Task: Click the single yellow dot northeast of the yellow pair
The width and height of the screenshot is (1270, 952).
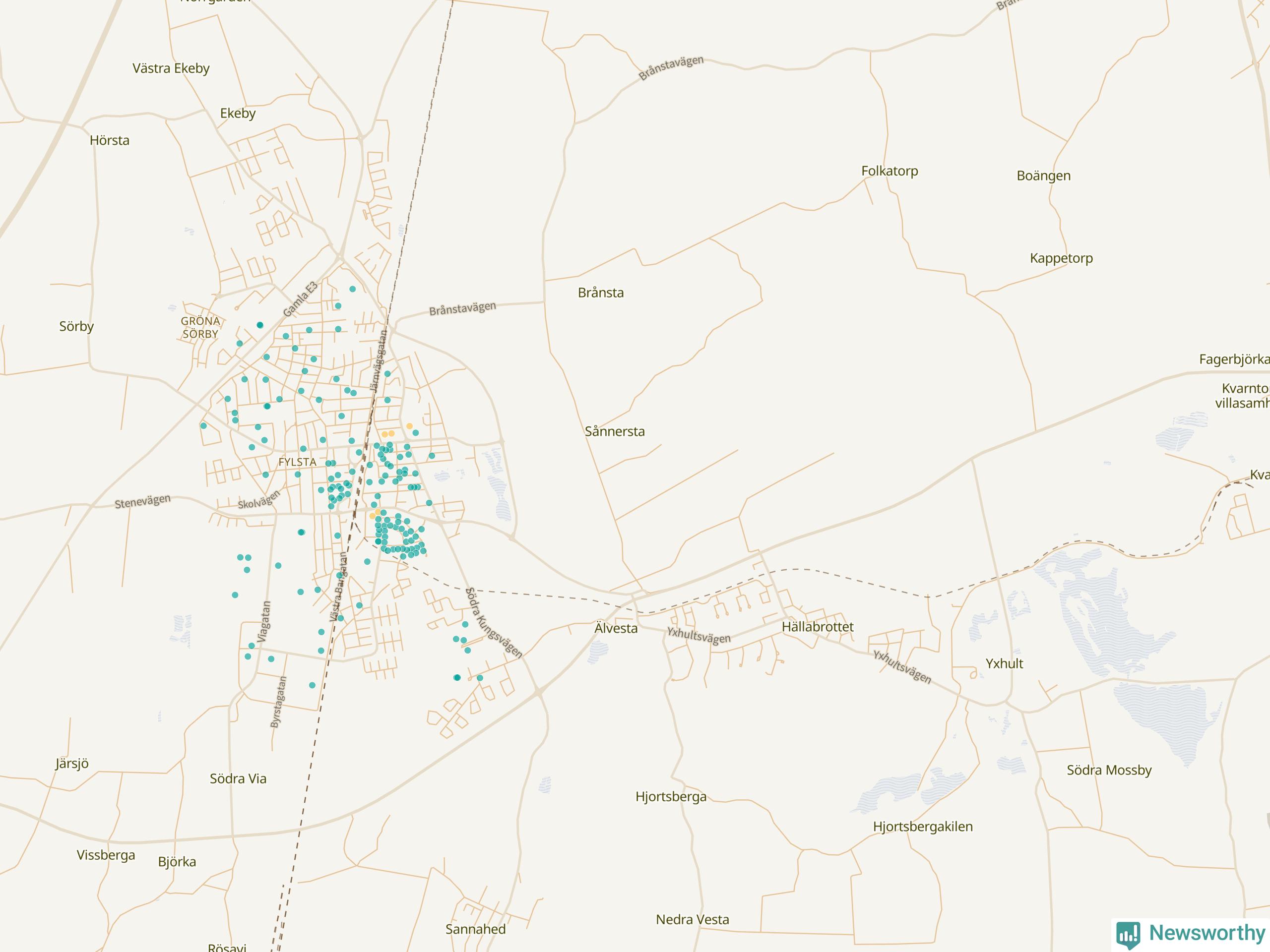Action: click(409, 426)
